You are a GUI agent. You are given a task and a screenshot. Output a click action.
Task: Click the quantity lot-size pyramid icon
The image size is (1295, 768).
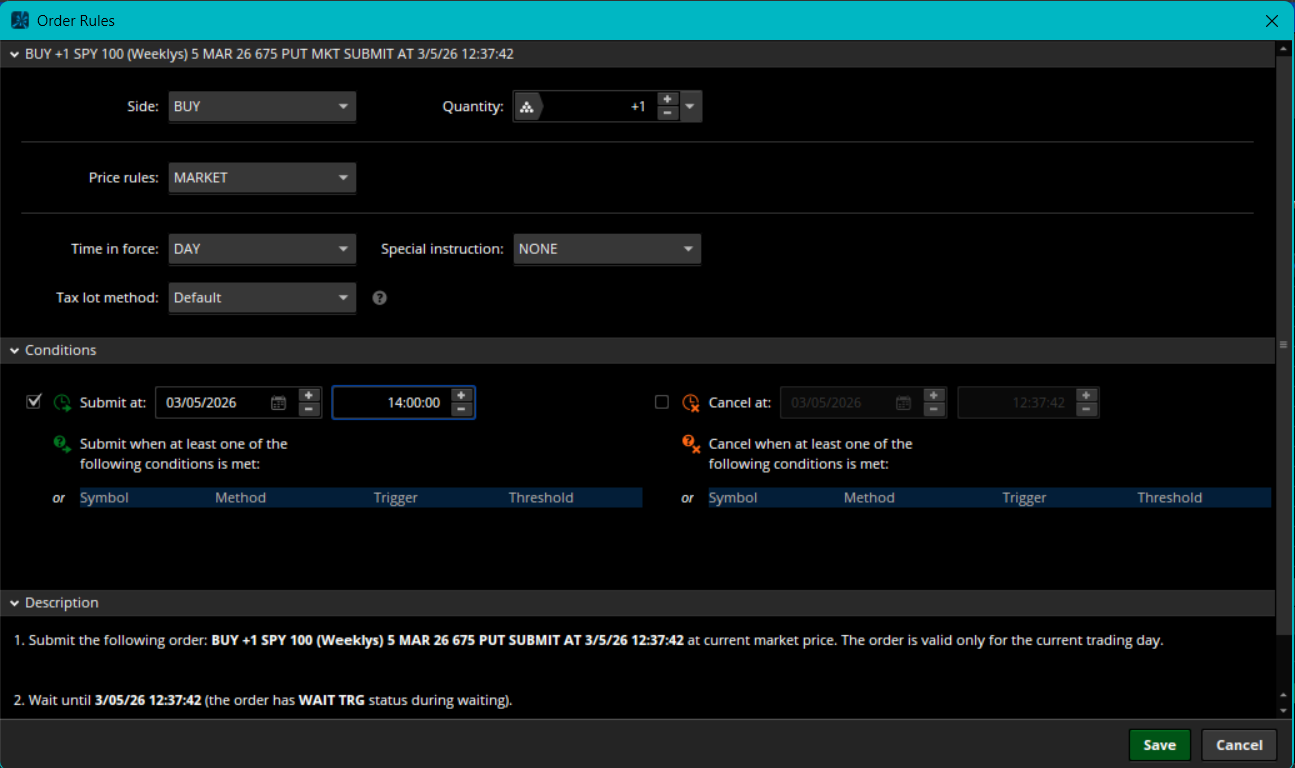527,107
